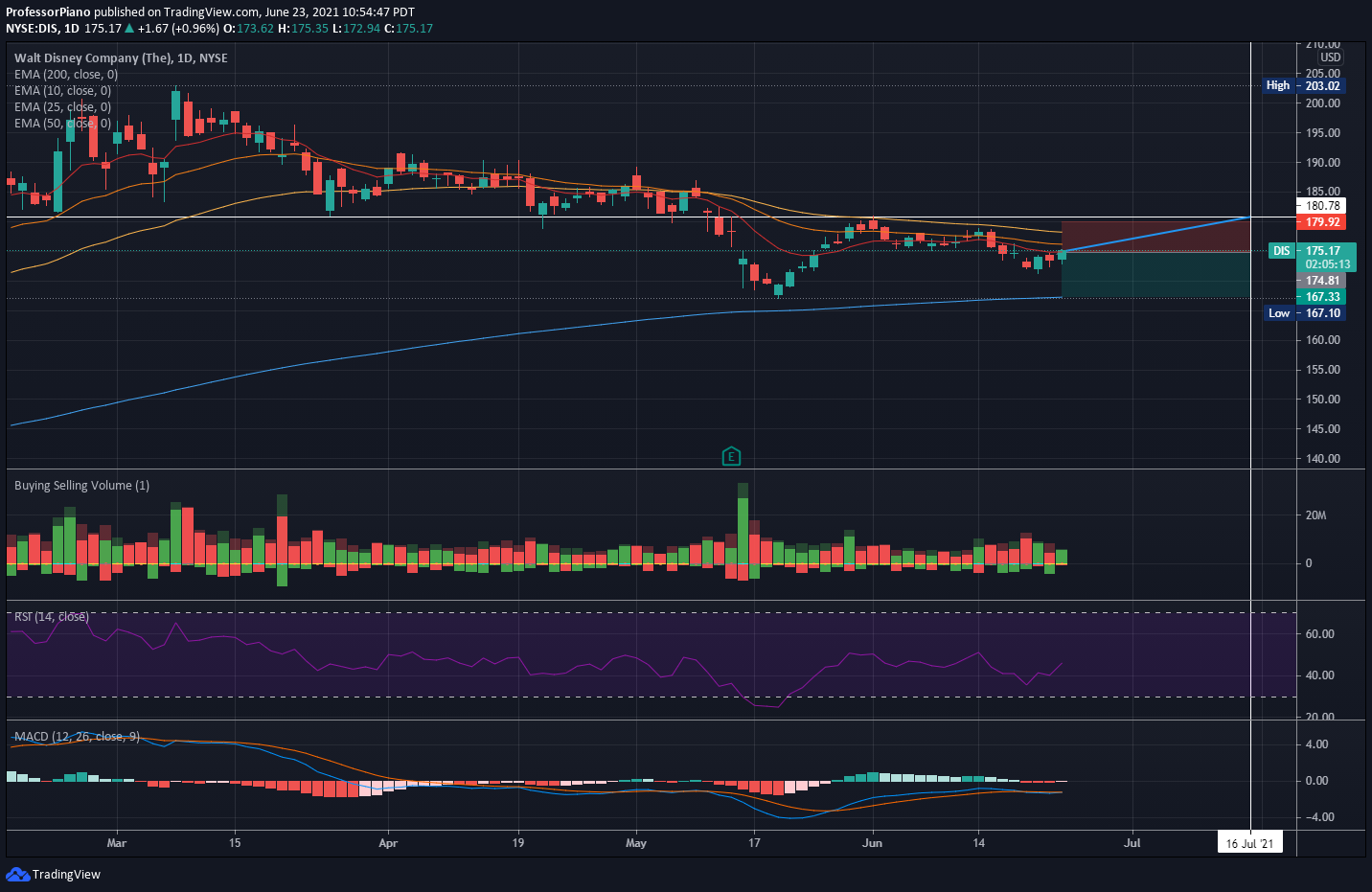Click the gray 174.81 price label
Screen dimensions: 1372x892
click(x=1322, y=281)
